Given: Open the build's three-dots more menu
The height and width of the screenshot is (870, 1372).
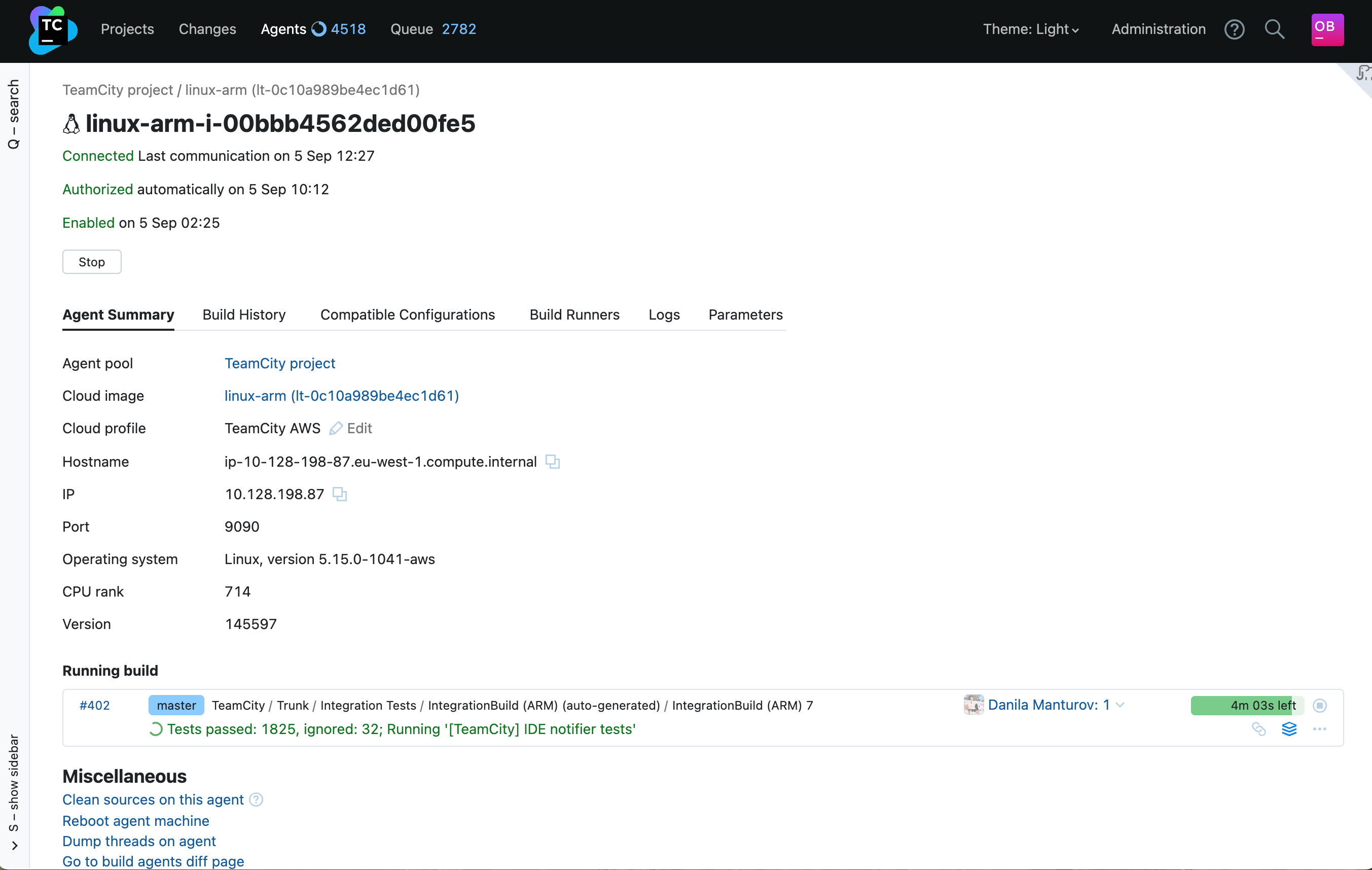Looking at the screenshot, I should [x=1320, y=728].
